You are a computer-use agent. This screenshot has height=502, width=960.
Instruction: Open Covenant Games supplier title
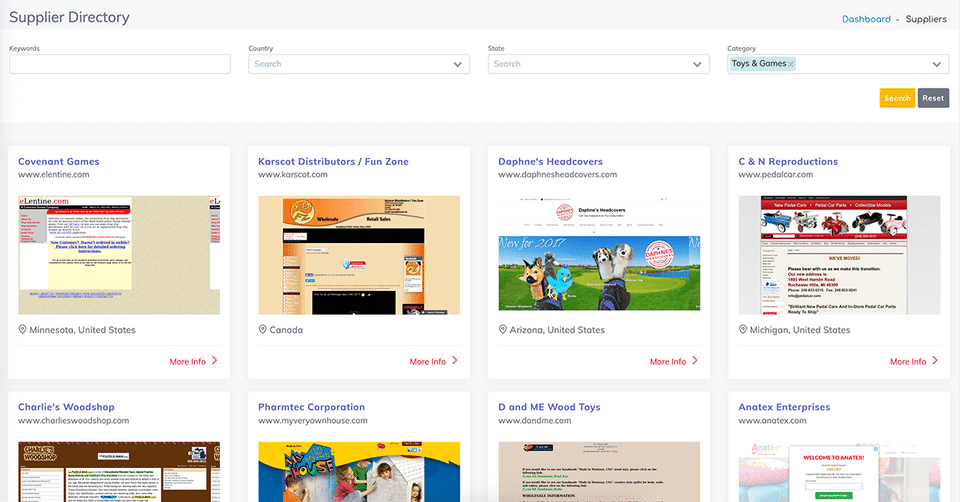click(x=59, y=162)
